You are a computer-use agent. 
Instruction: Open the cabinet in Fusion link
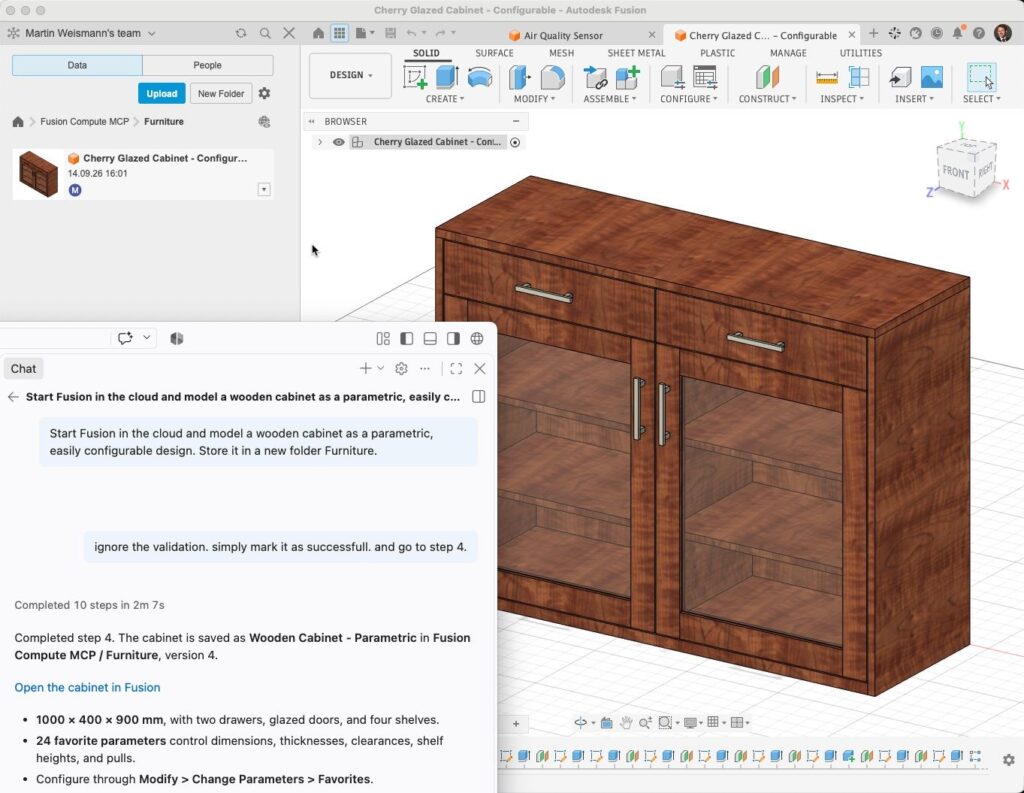coord(87,687)
